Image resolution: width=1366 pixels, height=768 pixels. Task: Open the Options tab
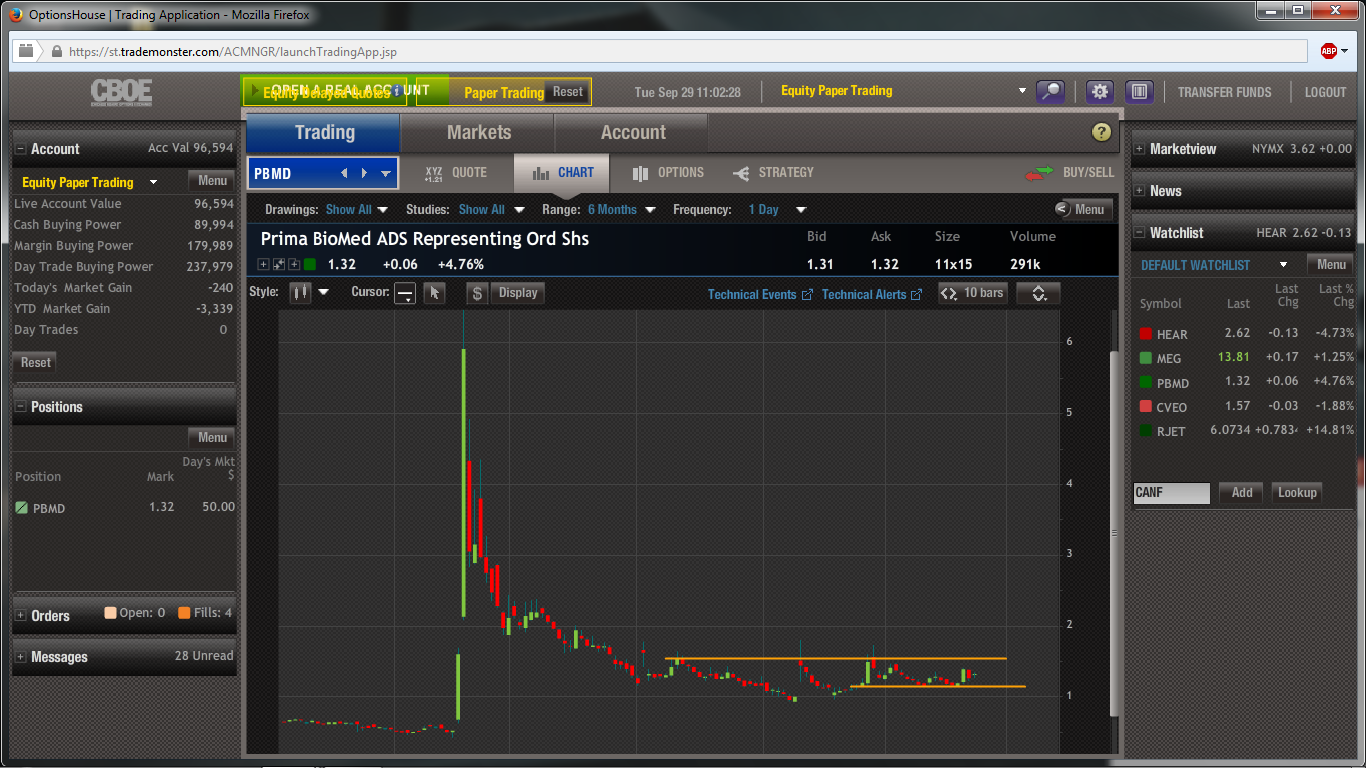tap(668, 173)
